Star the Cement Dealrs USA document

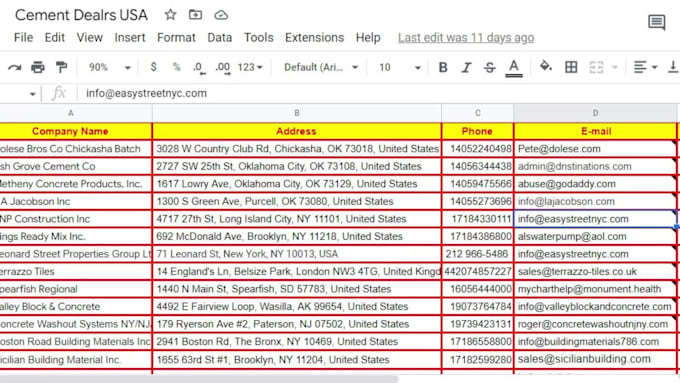pyautogui.click(x=170, y=15)
